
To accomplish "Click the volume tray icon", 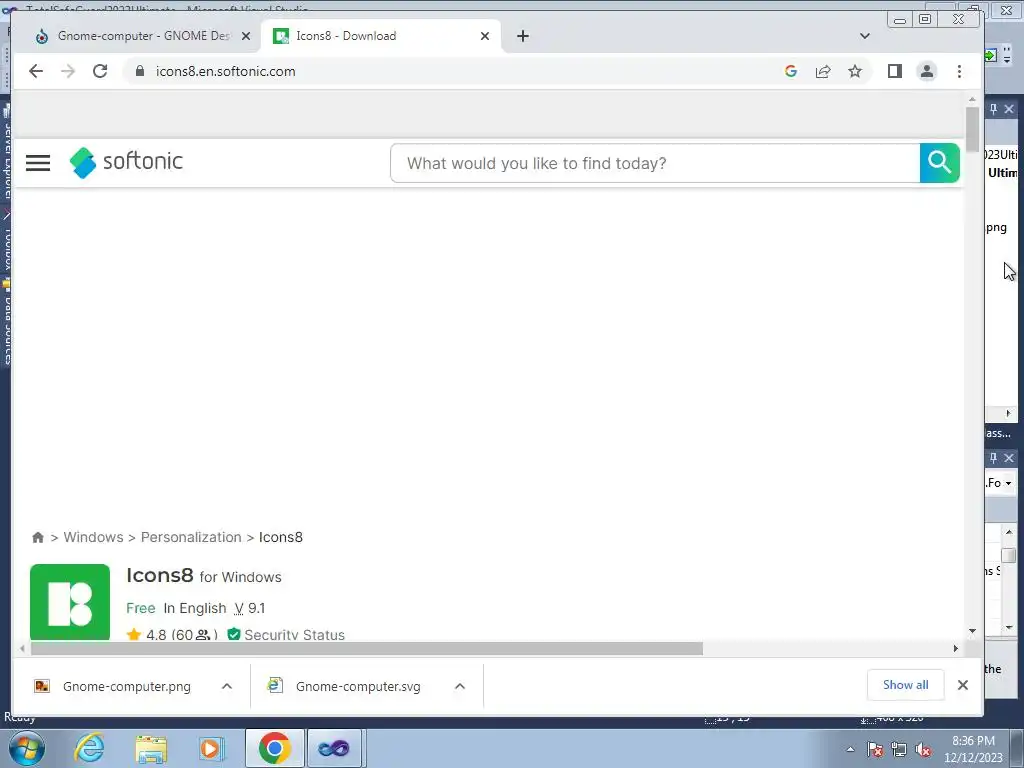I will click(x=923, y=749).
